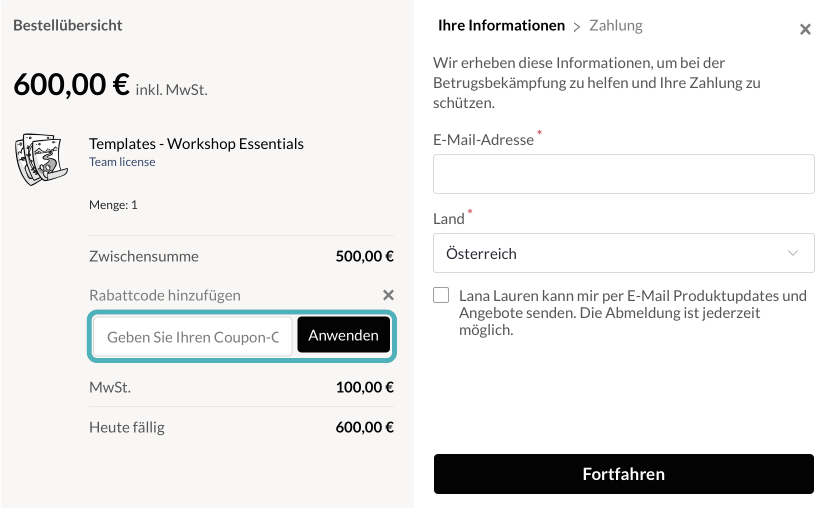Click into the E-Mail-Adresse text field
The height and width of the screenshot is (508, 827).
tap(623, 174)
